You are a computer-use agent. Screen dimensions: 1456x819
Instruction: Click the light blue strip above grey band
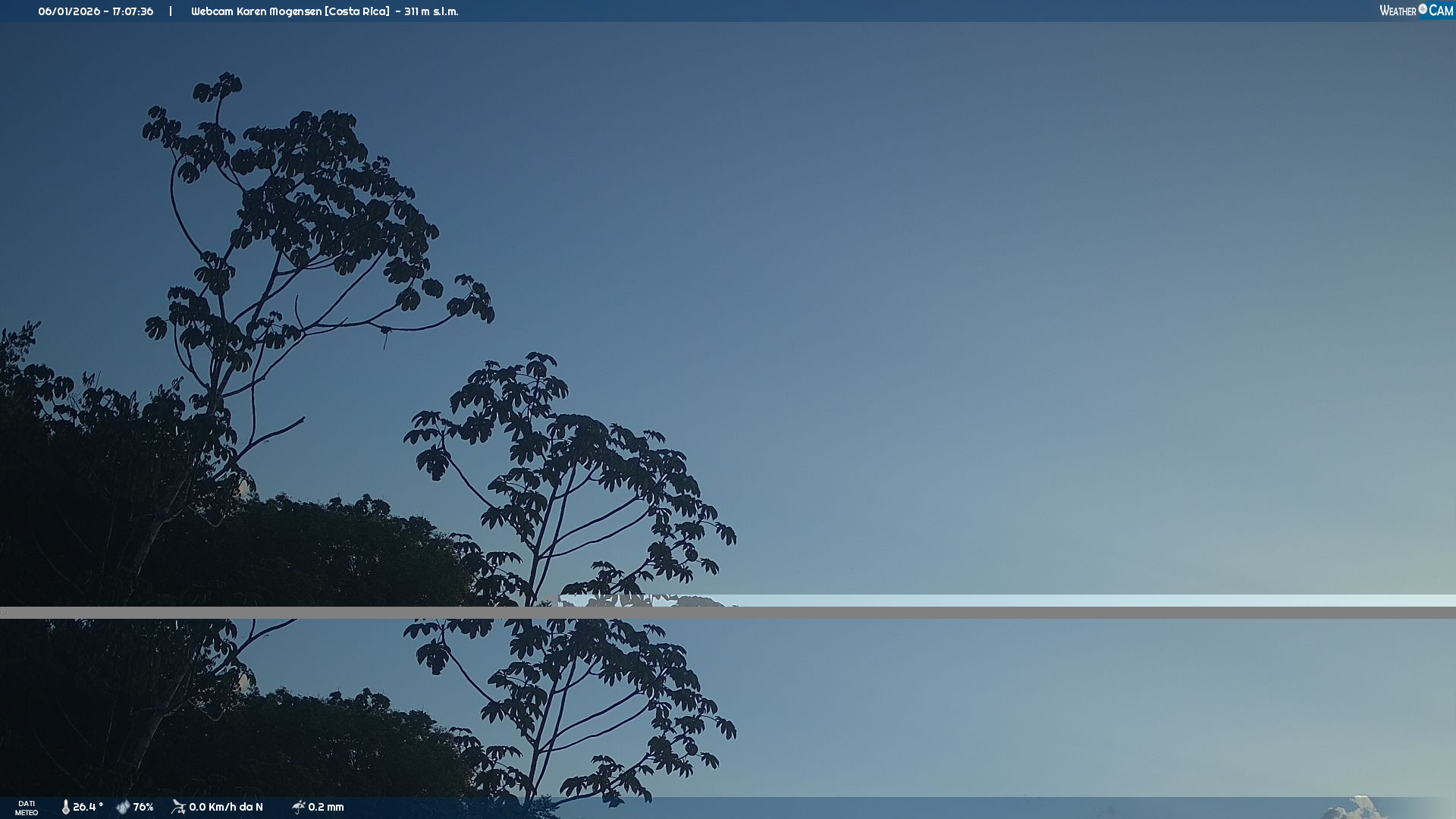1062,600
